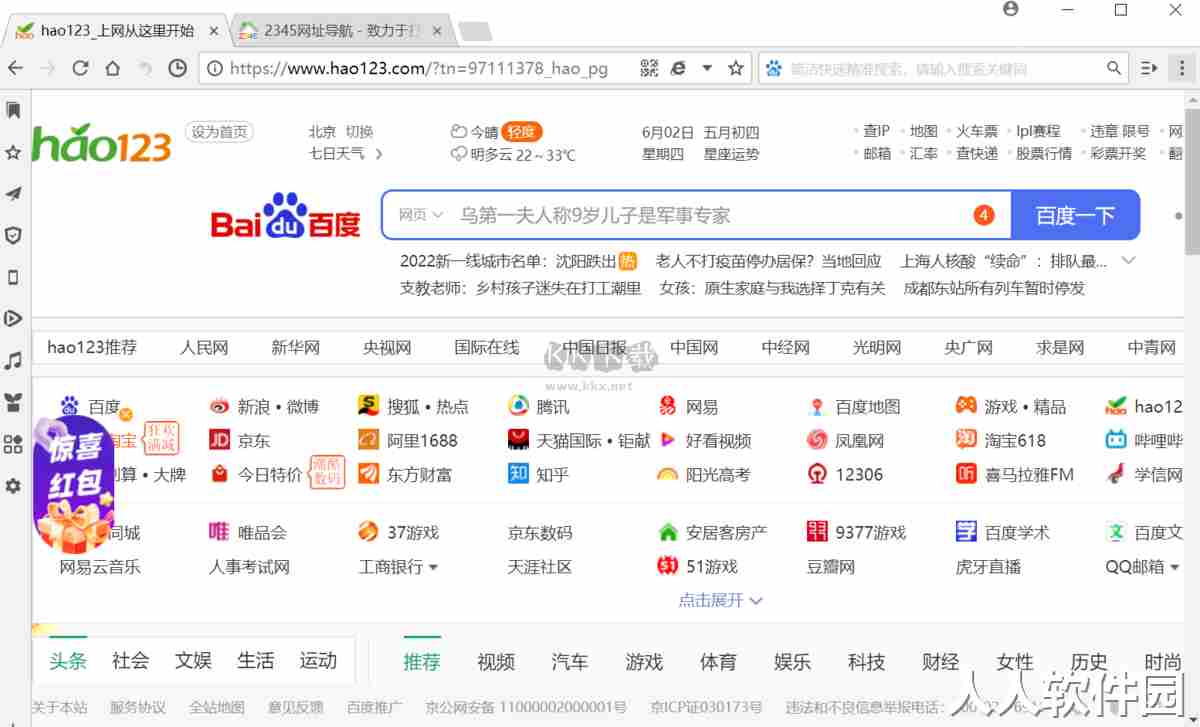Open the shield security sidebar icon

(x=13, y=236)
